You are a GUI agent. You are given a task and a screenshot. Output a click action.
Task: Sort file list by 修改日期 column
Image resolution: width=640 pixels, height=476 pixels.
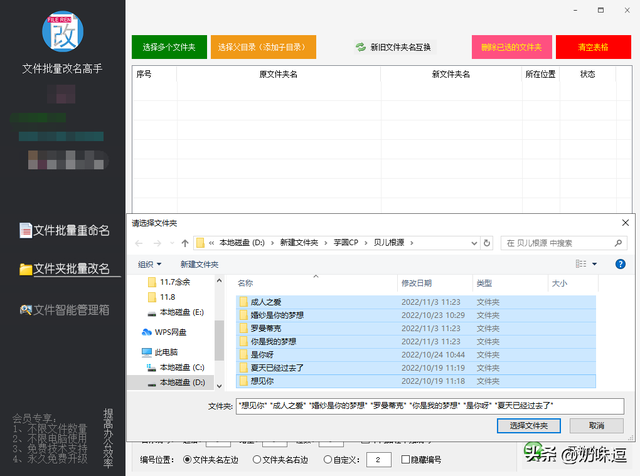(416, 283)
